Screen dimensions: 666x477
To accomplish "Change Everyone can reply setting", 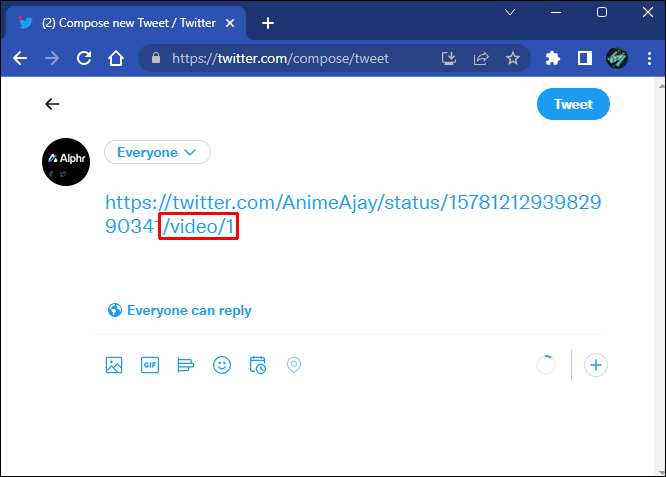I will [x=180, y=310].
